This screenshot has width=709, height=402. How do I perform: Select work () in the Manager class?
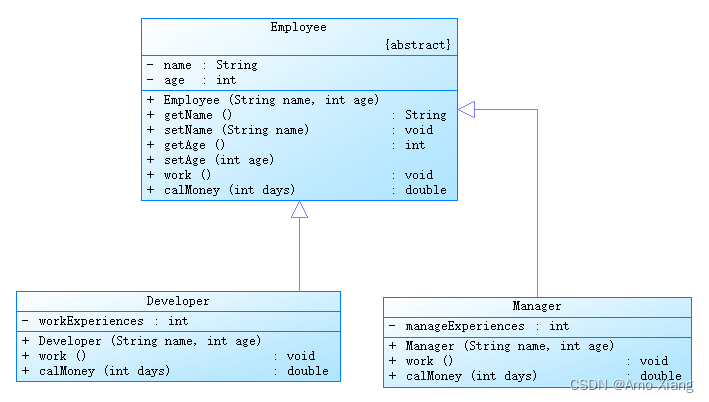[x=528, y=361]
